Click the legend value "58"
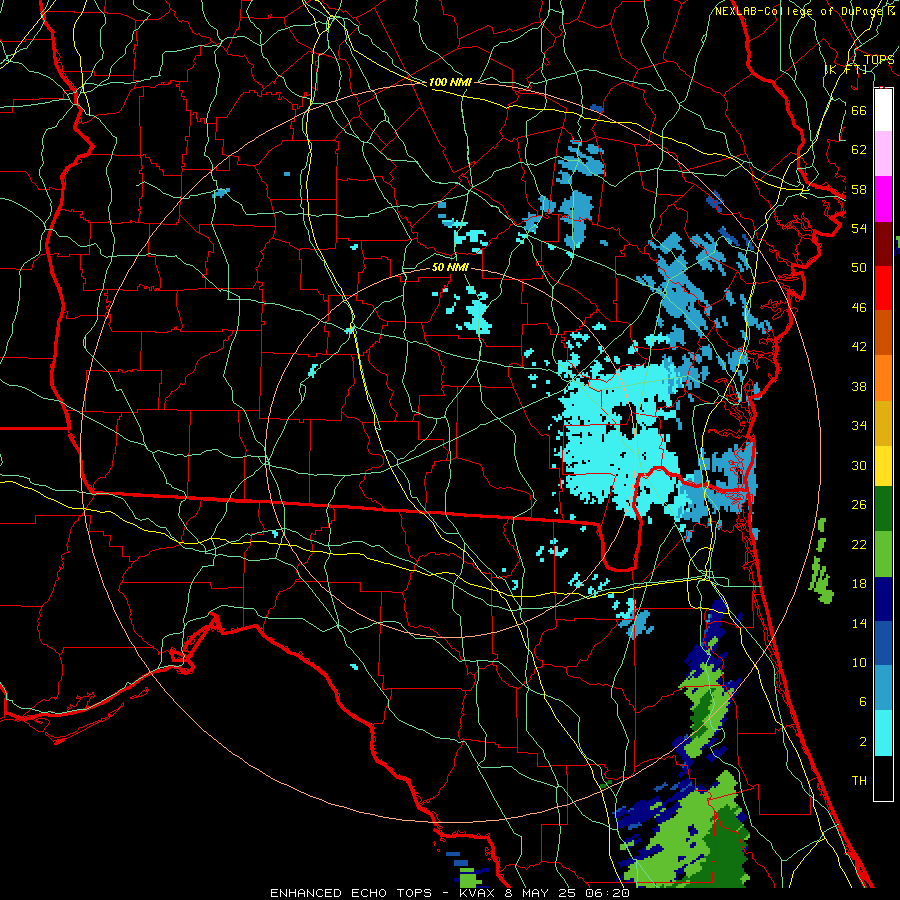The height and width of the screenshot is (900, 900). point(859,189)
